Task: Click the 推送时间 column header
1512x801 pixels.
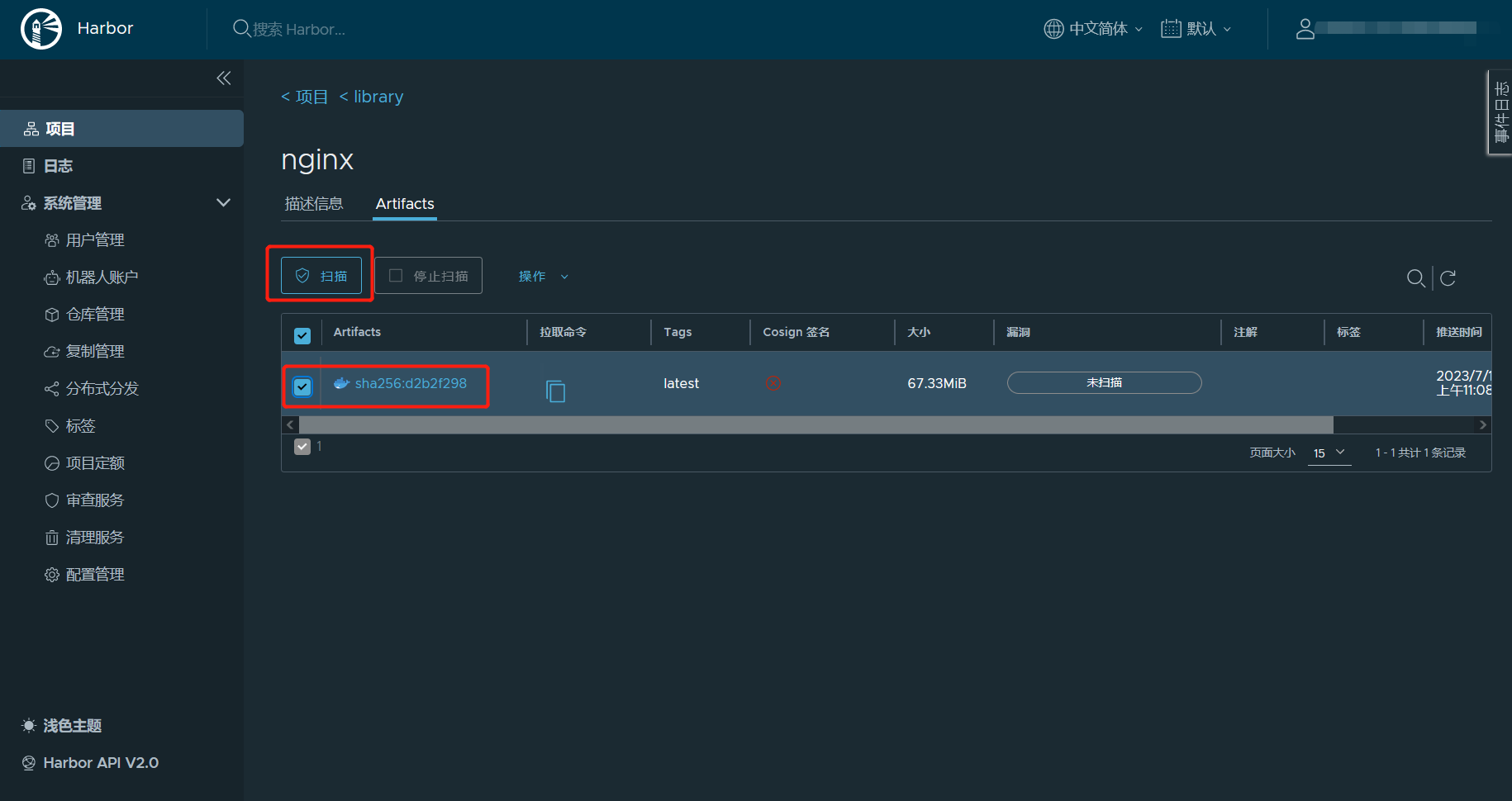Action: [1459, 332]
